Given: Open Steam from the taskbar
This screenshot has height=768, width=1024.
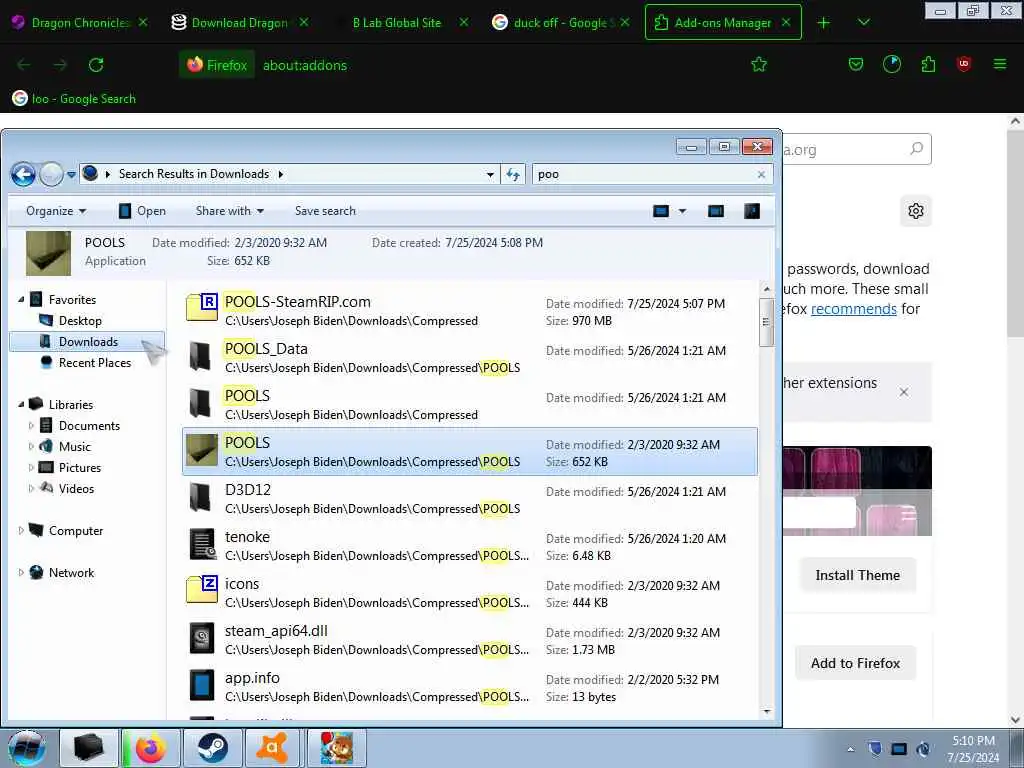Looking at the screenshot, I should 212,748.
